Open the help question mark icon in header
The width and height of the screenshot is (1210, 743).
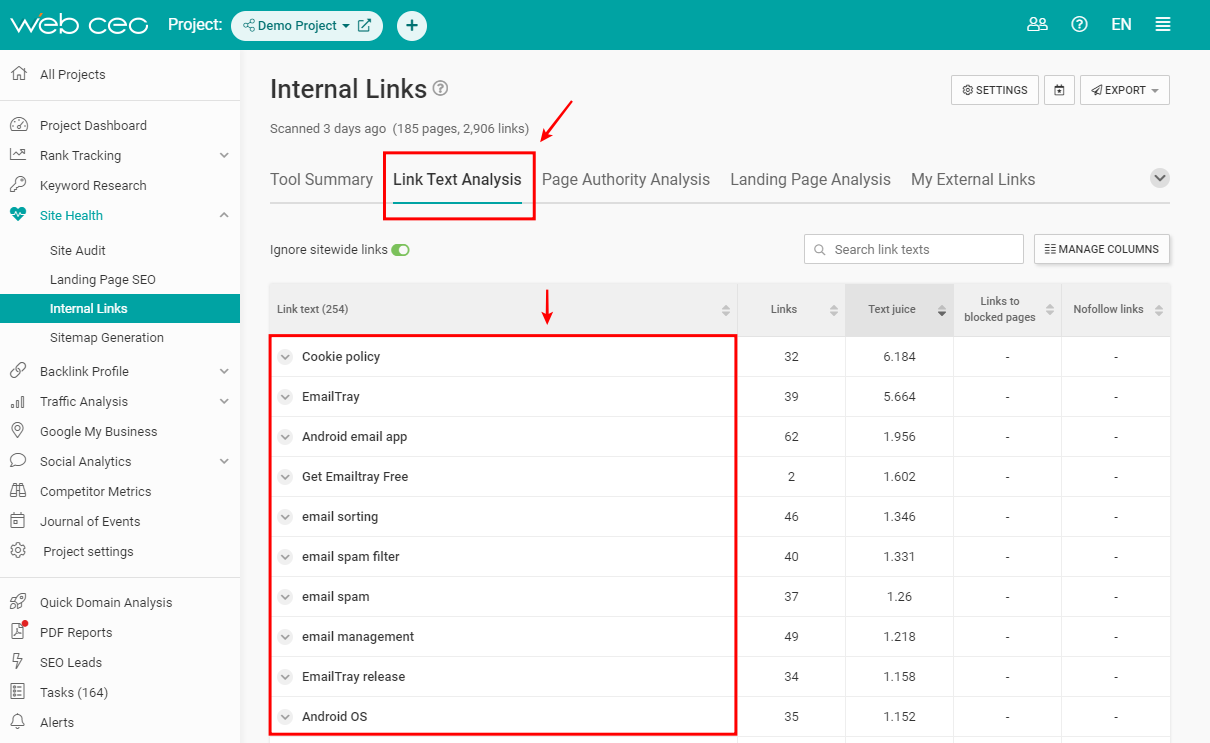tap(1079, 25)
